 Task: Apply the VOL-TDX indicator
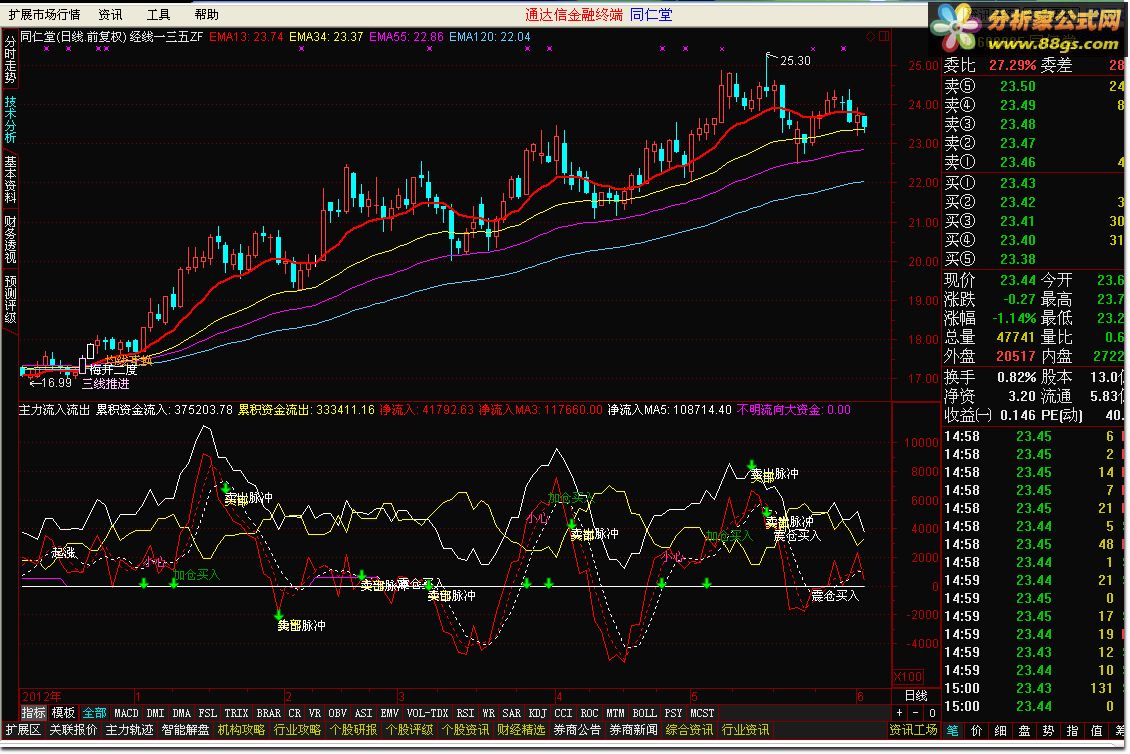click(427, 713)
